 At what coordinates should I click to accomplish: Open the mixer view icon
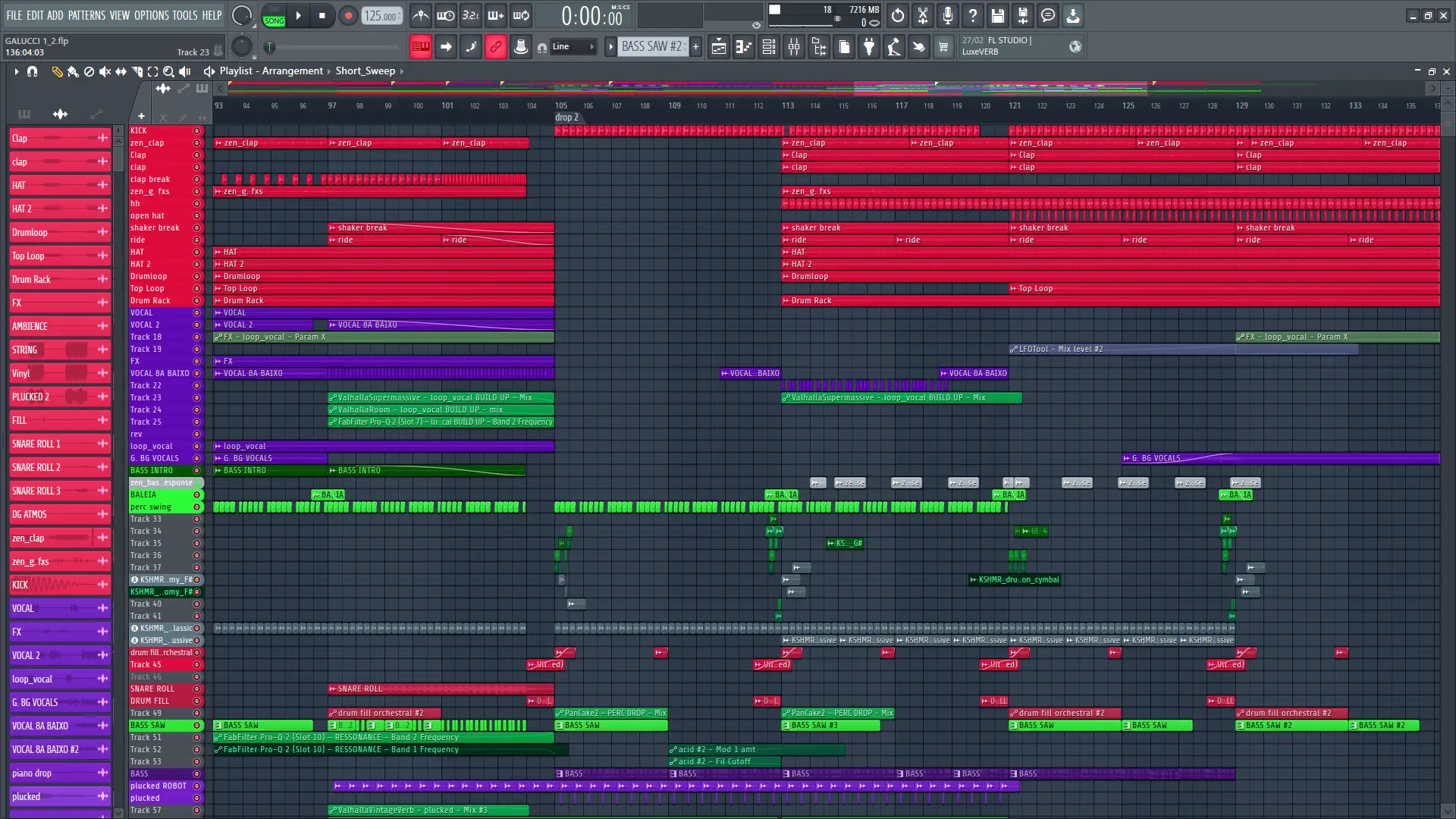794,47
